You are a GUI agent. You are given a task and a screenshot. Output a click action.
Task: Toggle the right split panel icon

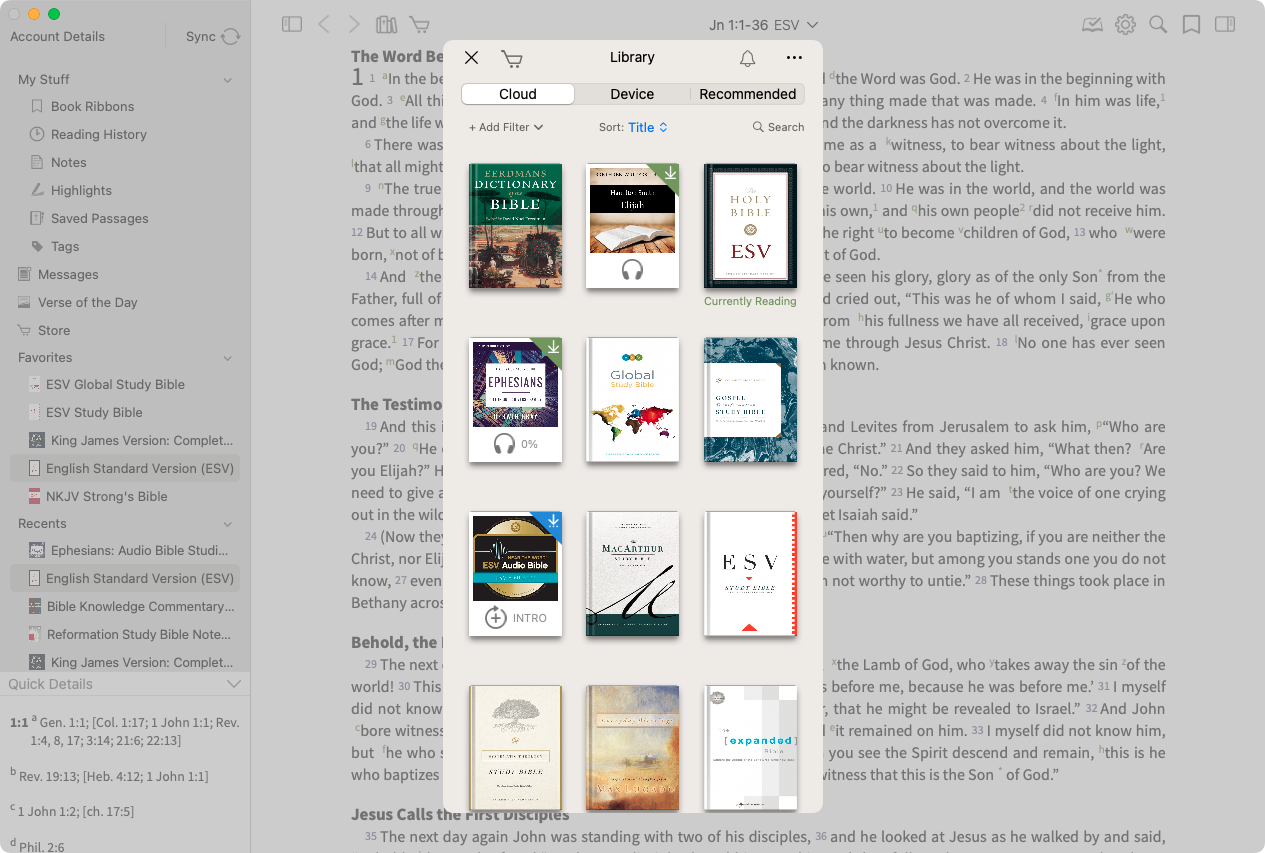[1224, 25]
